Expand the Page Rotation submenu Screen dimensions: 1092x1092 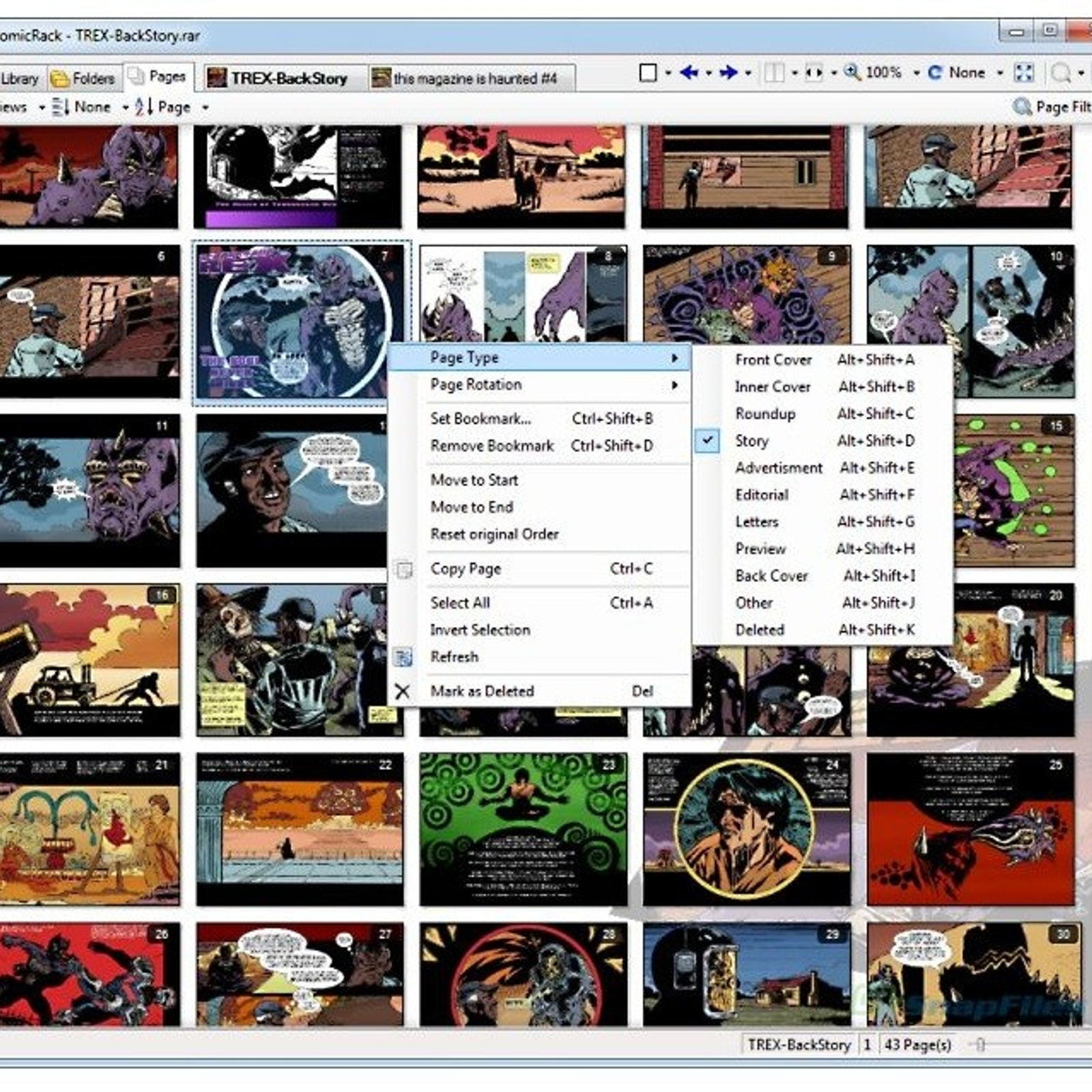pos(539,385)
